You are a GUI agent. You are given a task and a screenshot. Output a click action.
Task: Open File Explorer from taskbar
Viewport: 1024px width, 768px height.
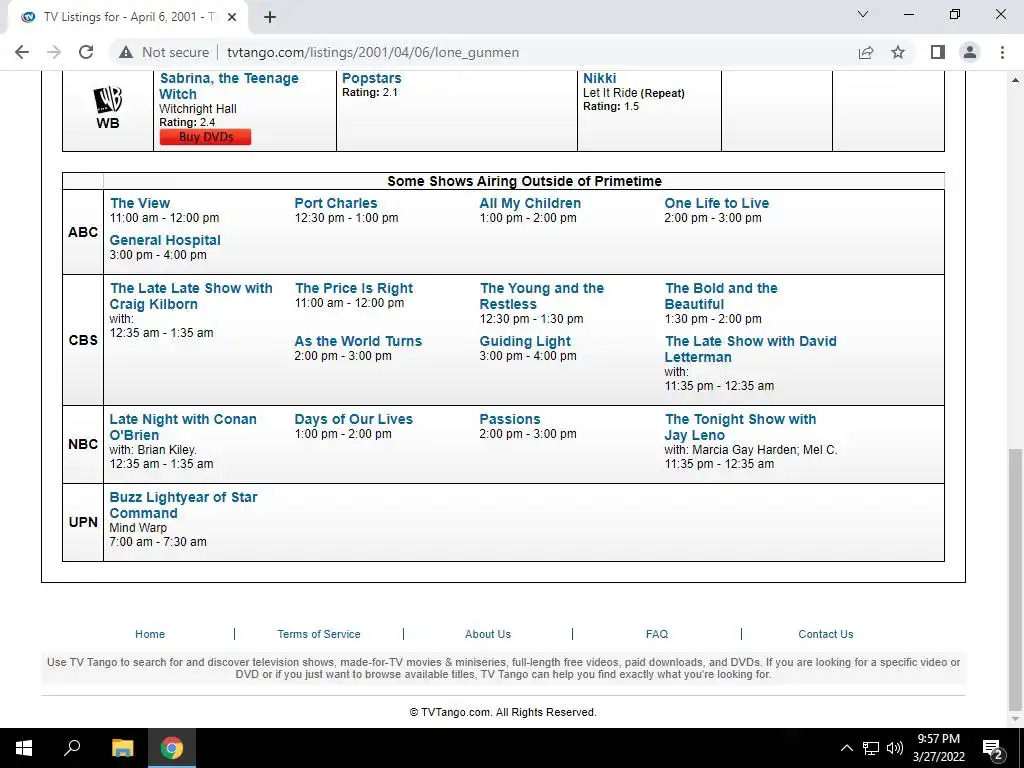coord(122,748)
